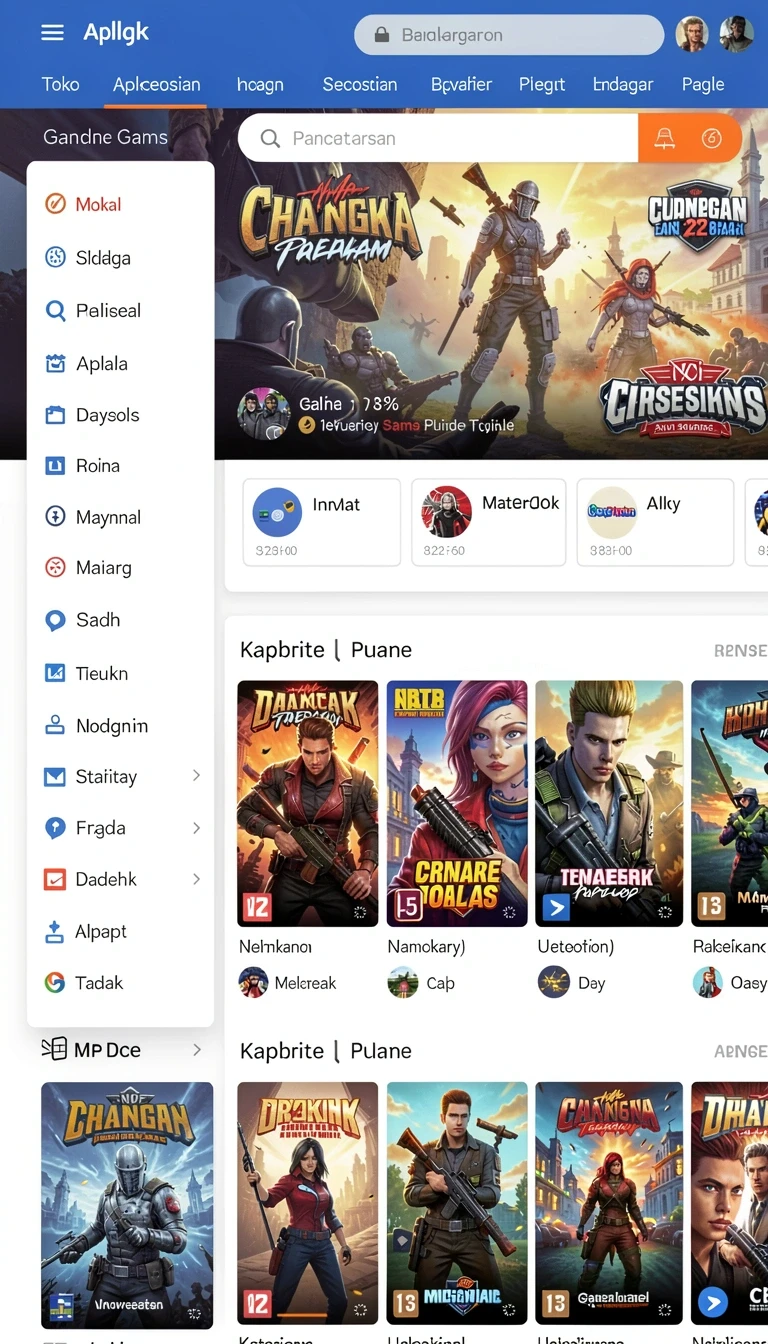Click the lock icon in address bar
The height and width of the screenshot is (1344, 768).
pyautogui.click(x=381, y=35)
